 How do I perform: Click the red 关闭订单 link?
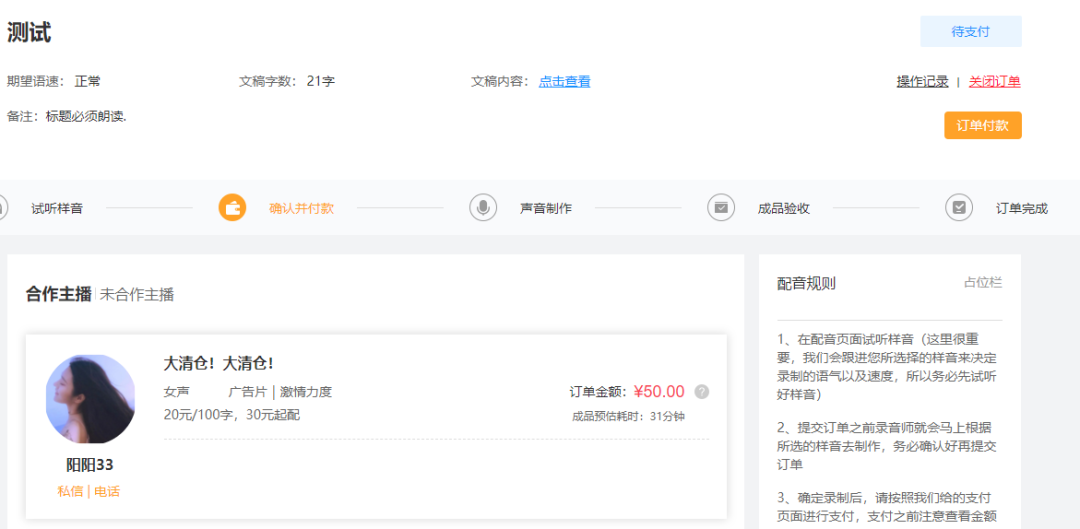coord(994,82)
